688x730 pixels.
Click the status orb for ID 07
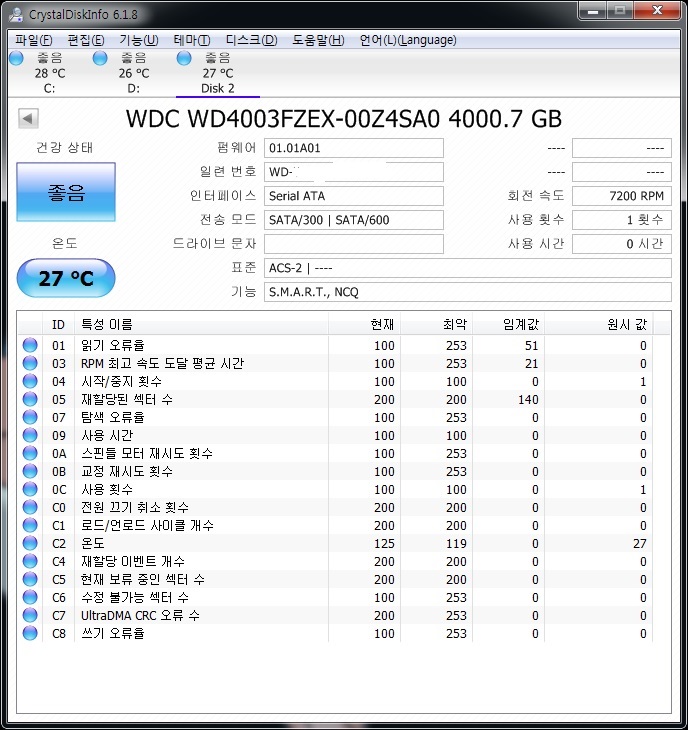point(30,417)
